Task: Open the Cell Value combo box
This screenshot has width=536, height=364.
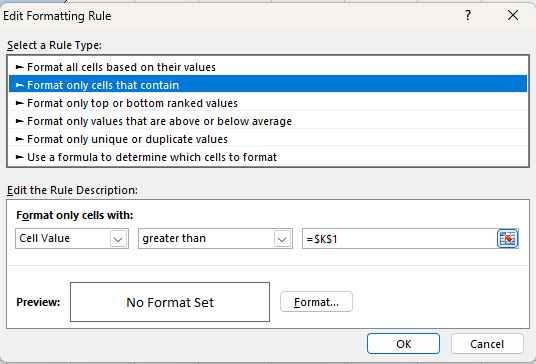Action: coord(72,239)
